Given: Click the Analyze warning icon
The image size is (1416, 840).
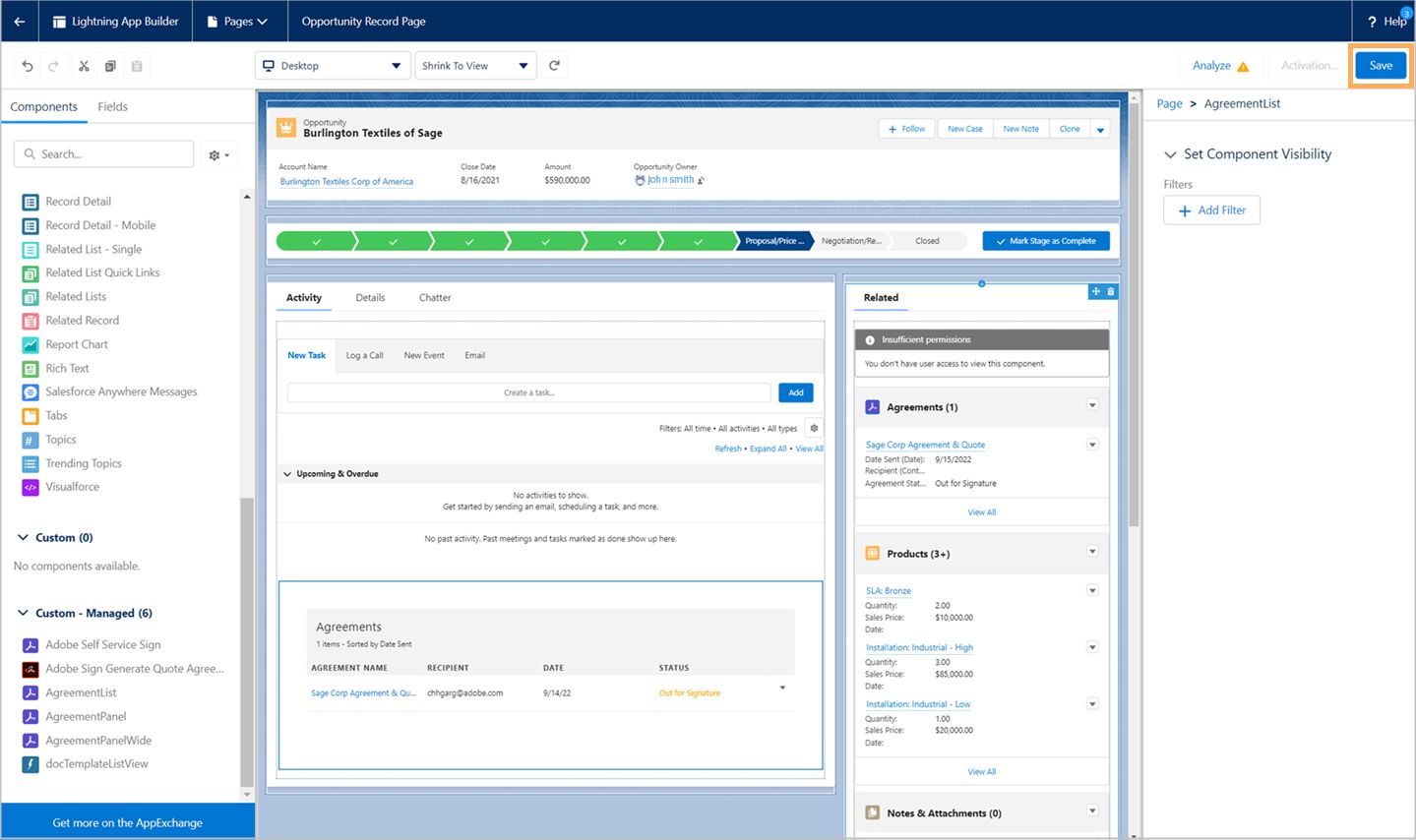Looking at the screenshot, I should [1243, 66].
